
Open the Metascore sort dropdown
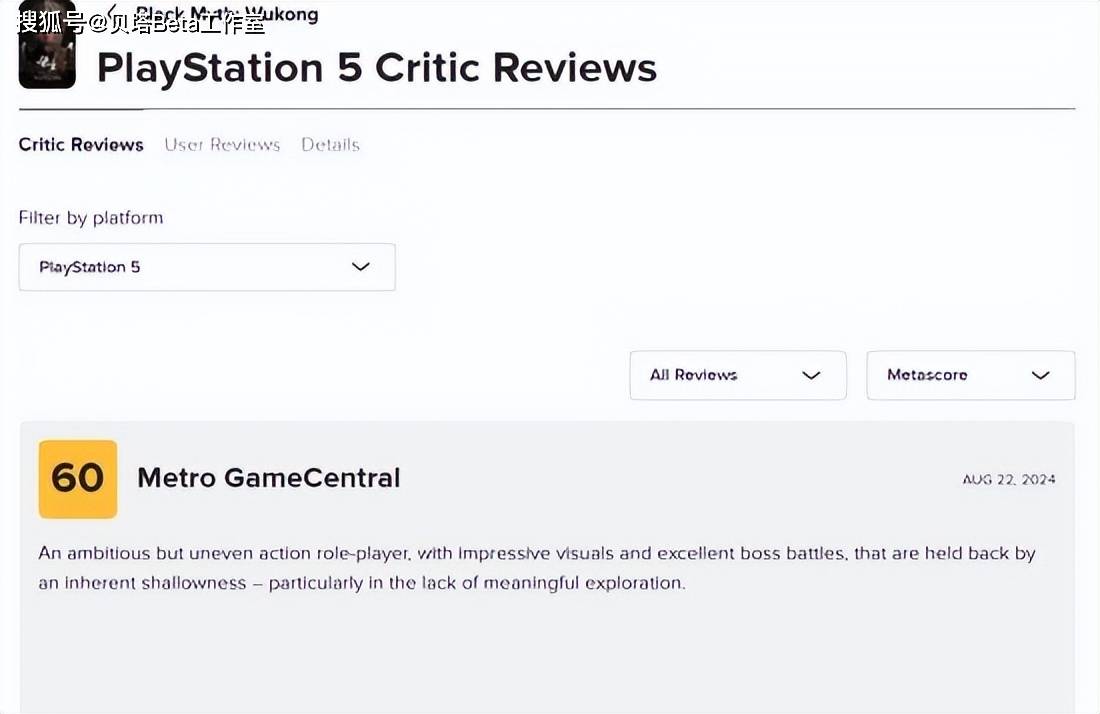click(x=970, y=375)
